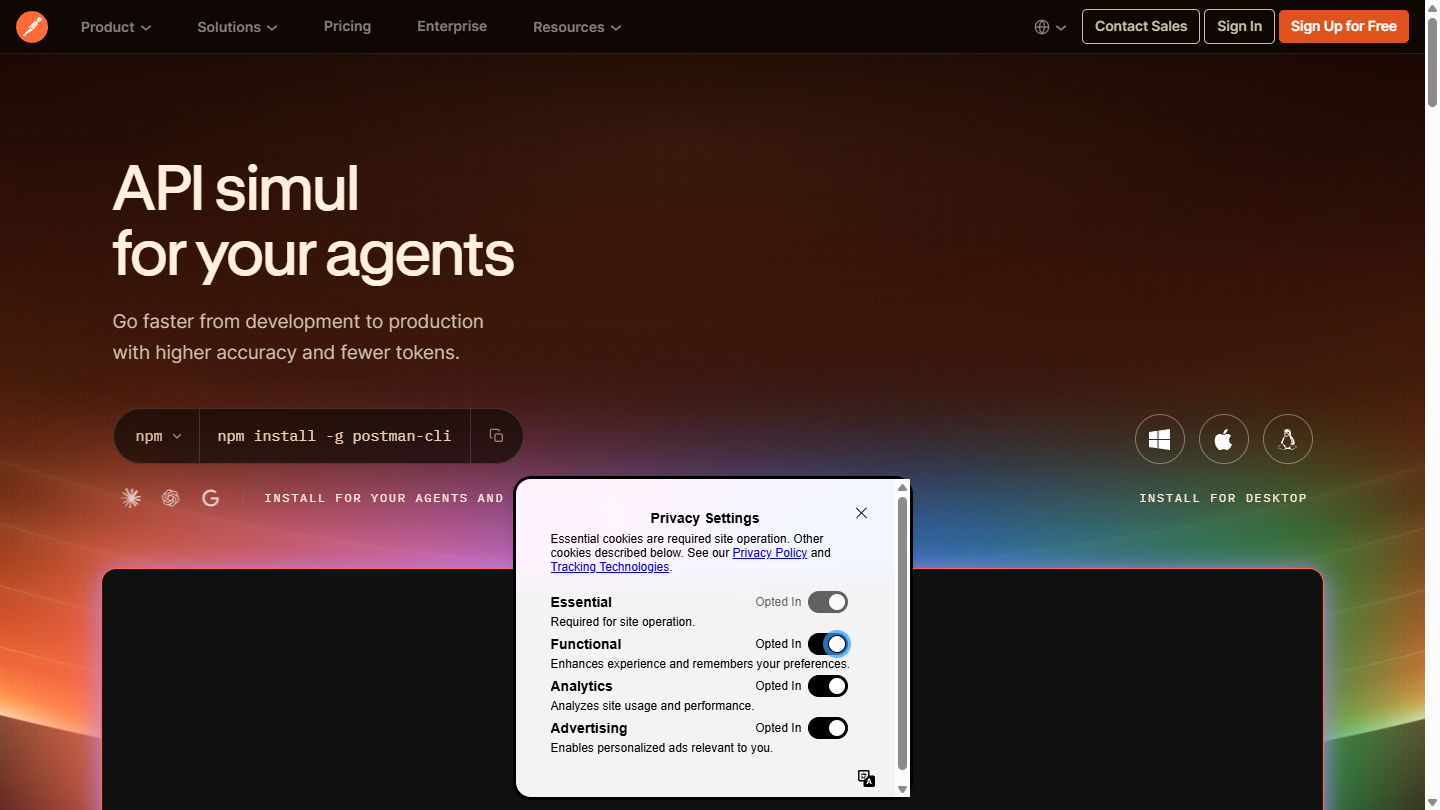Image resolution: width=1440 pixels, height=810 pixels.
Task: Turn off the Functional cookies switch
Action: 828,644
